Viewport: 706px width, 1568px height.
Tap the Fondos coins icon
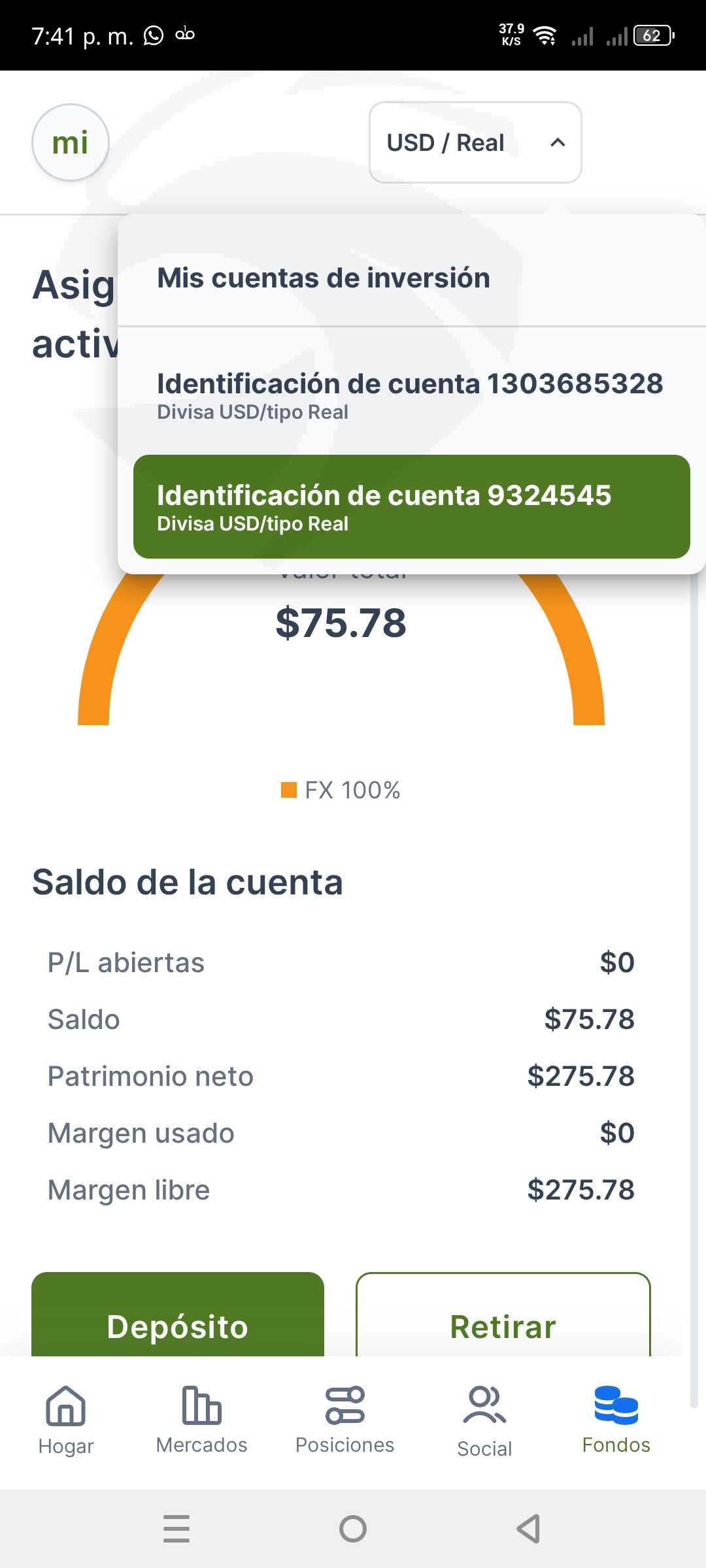tap(616, 1405)
